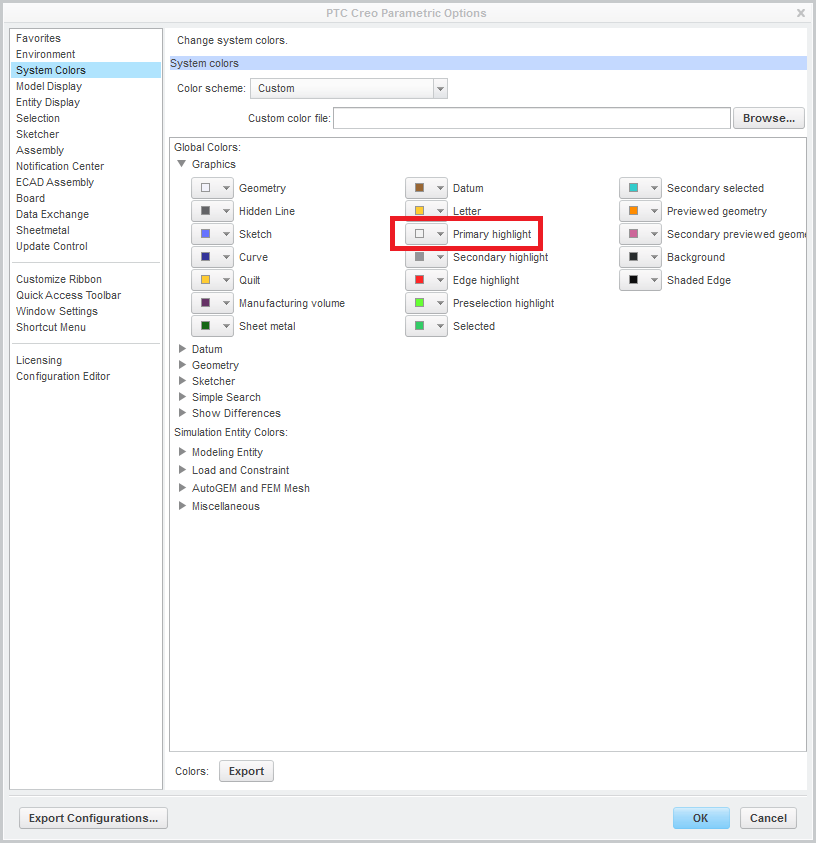Expand the Load and Constraint section

(182, 470)
